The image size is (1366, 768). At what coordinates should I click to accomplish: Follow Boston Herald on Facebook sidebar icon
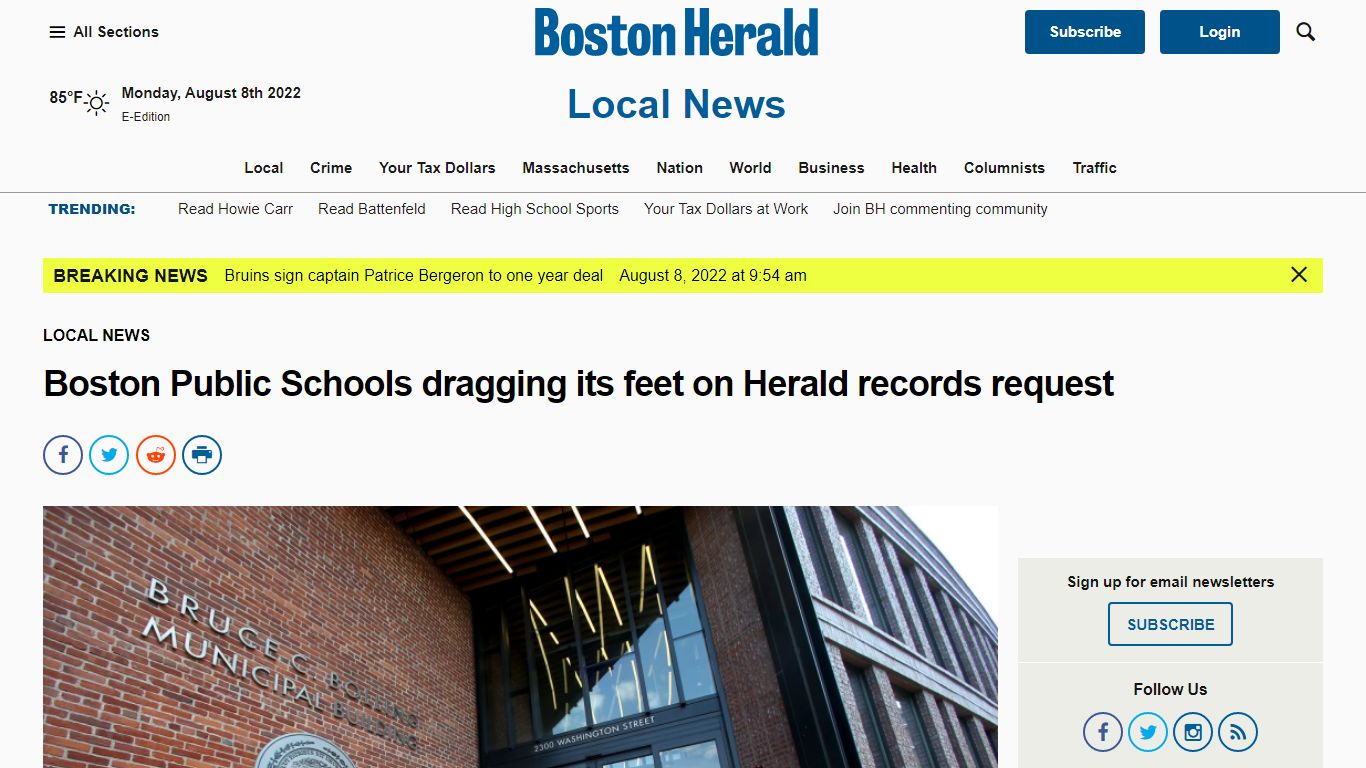[1103, 732]
